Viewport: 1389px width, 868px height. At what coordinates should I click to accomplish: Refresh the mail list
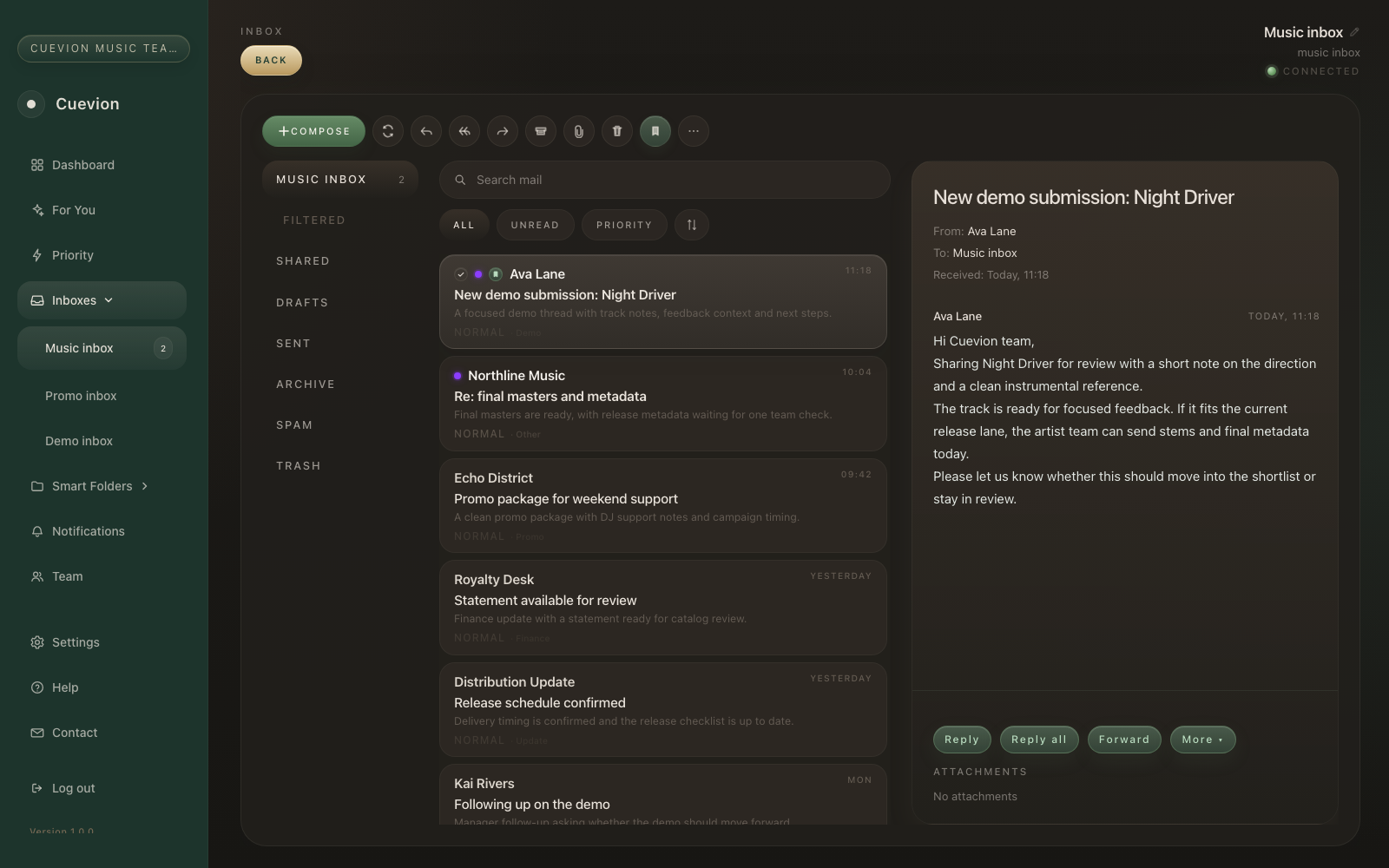[388, 131]
